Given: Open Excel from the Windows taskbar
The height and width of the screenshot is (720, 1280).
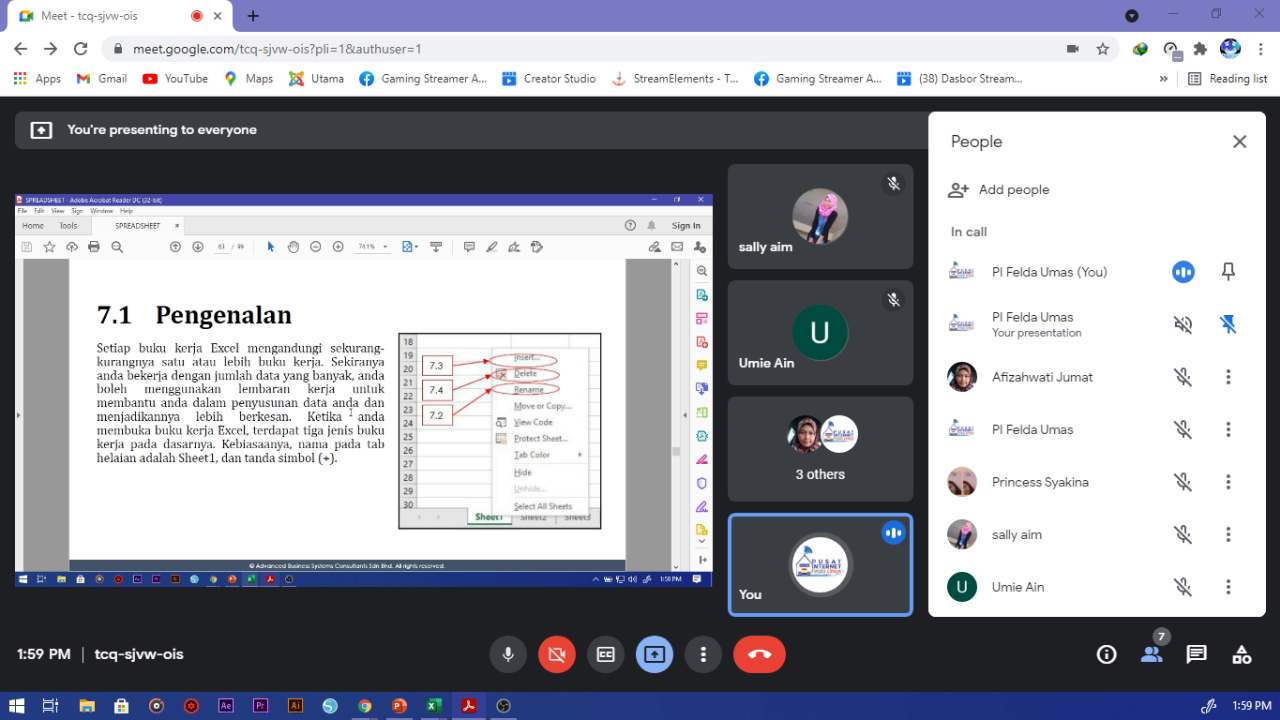Looking at the screenshot, I should click(434, 706).
